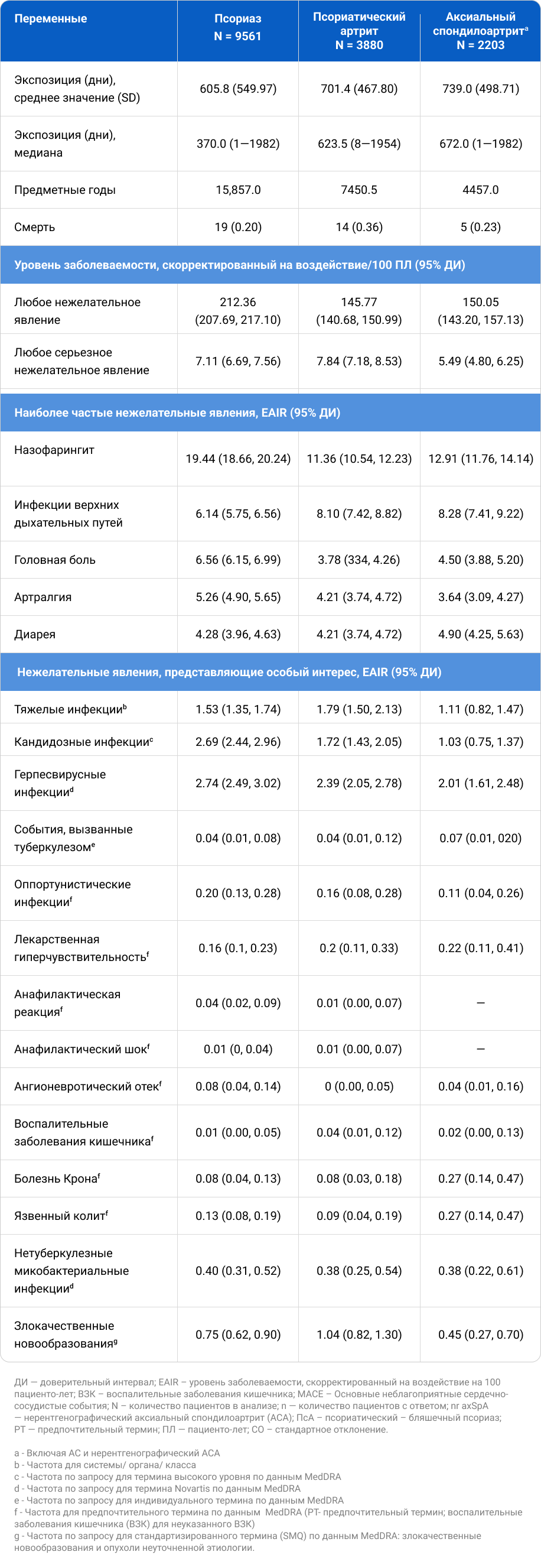Click the Уровень заболеваемости section heading
The height and width of the screenshot is (1568, 541).
tap(240, 265)
